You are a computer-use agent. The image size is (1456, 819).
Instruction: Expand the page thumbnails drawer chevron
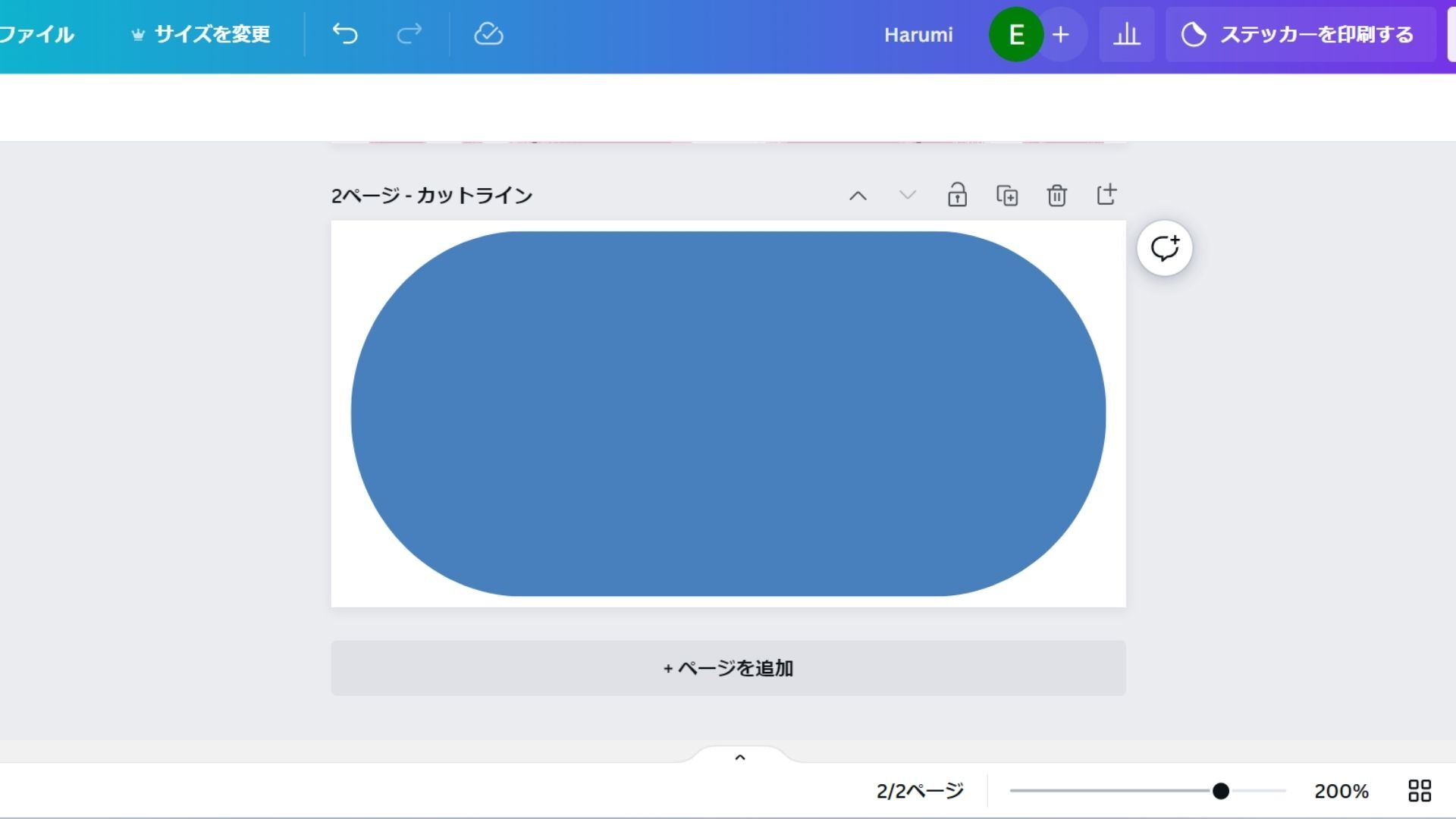tap(740, 757)
